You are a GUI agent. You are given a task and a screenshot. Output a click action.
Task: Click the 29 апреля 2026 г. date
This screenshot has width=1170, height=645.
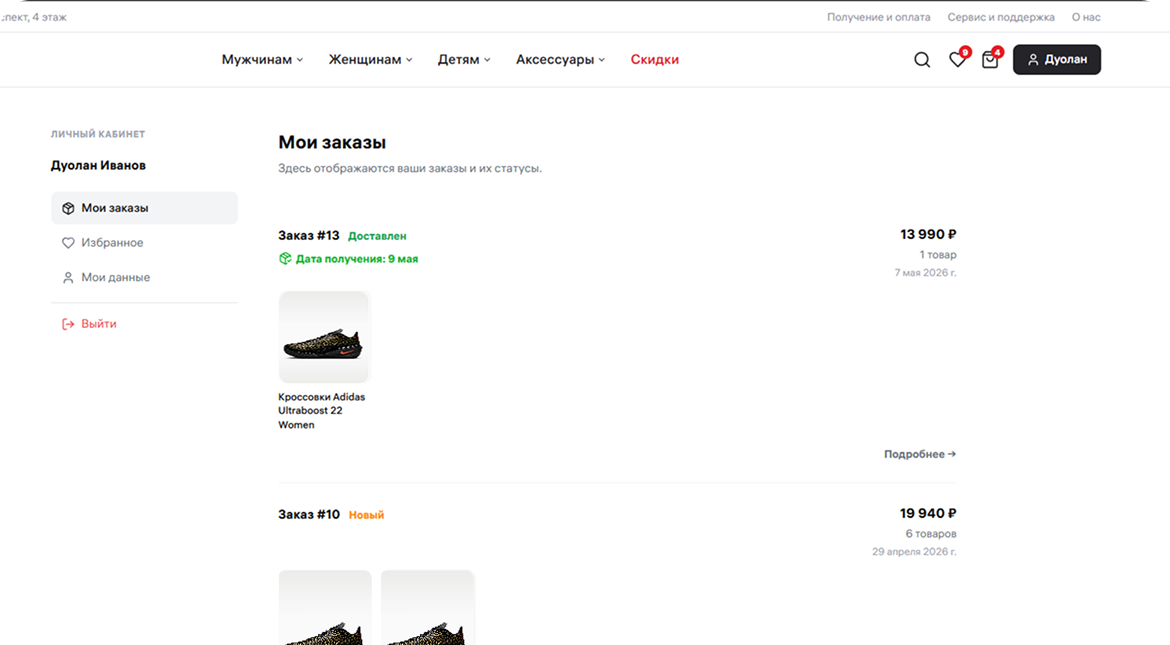tap(914, 552)
